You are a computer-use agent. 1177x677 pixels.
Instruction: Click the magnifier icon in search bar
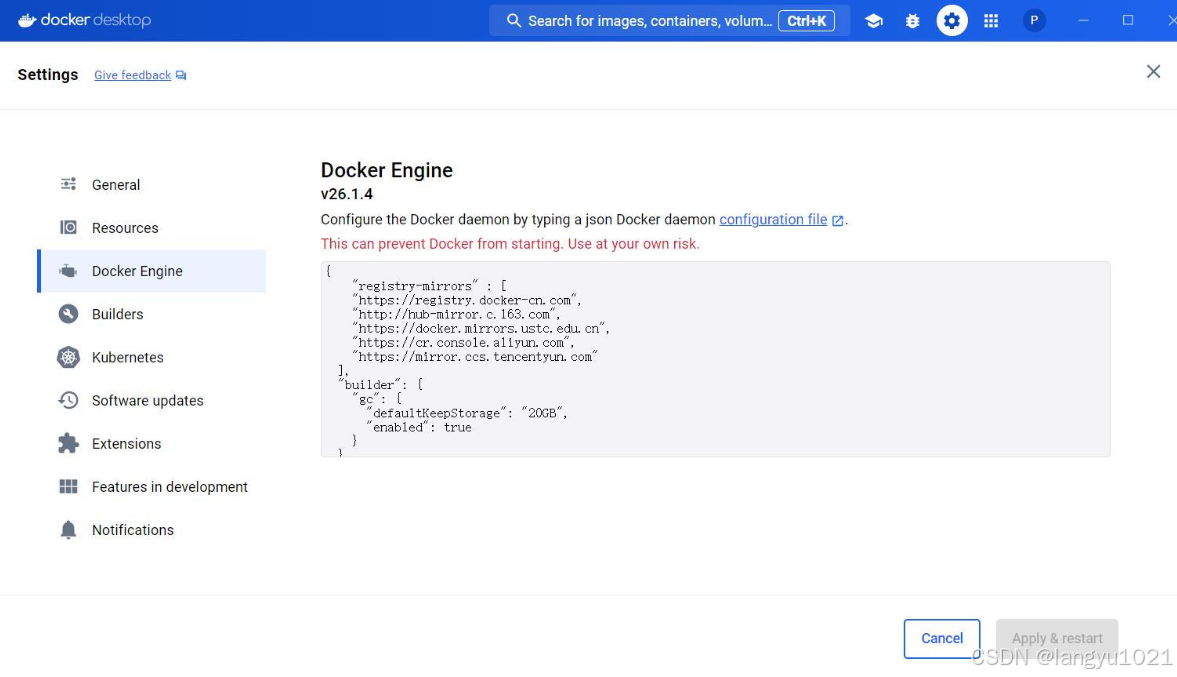(x=513, y=20)
